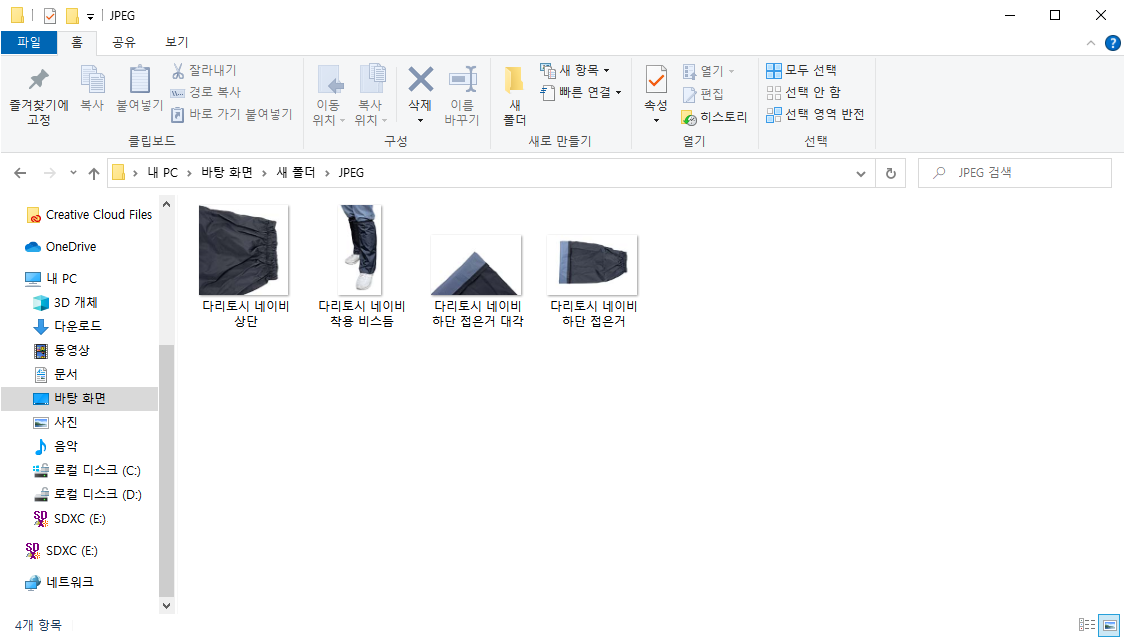This screenshot has height=638, width=1125.
Task: Select 내 PC in the navigation pane
Action: click(x=52, y=278)
